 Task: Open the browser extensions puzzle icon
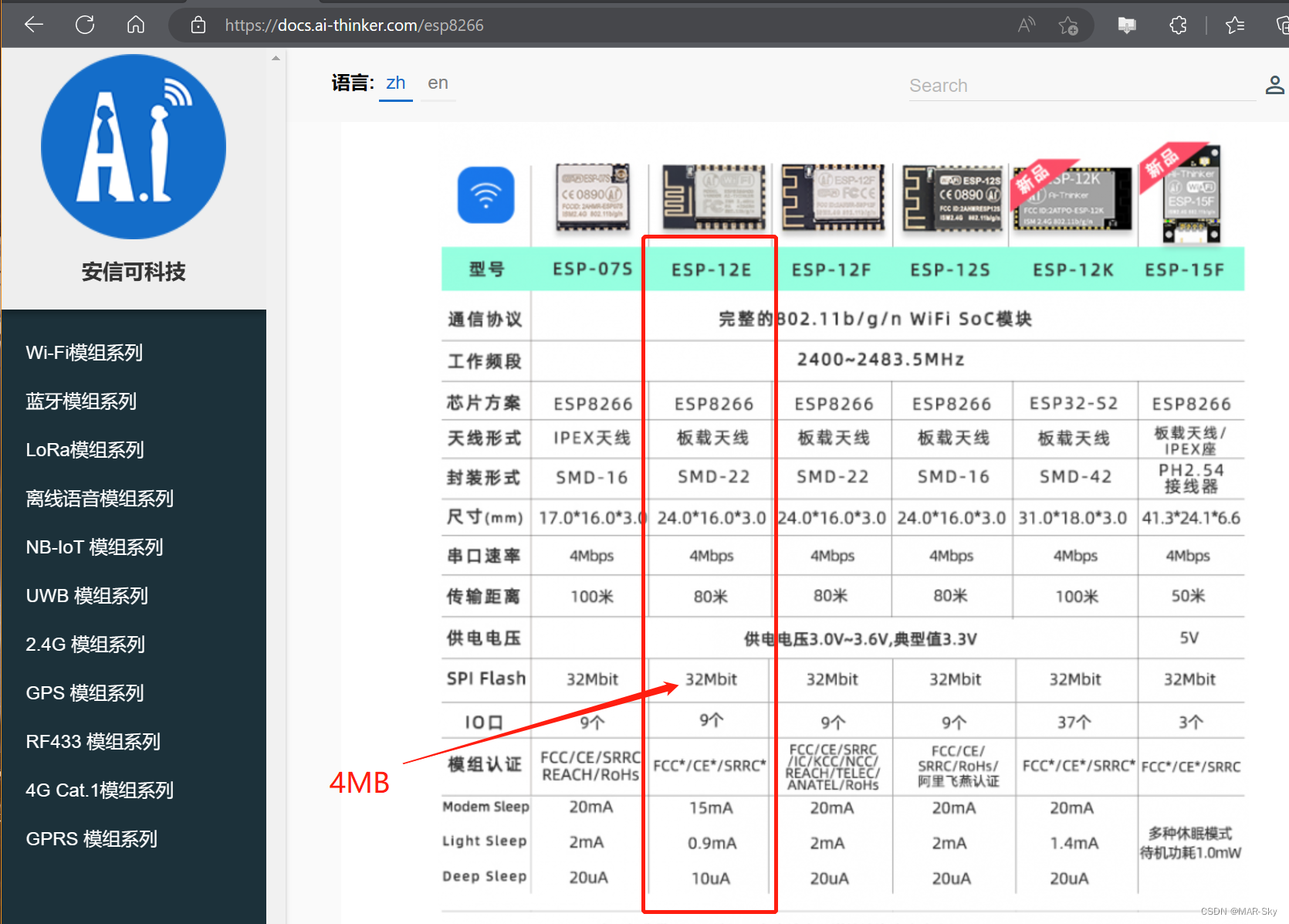click(x=1178, y=25)
